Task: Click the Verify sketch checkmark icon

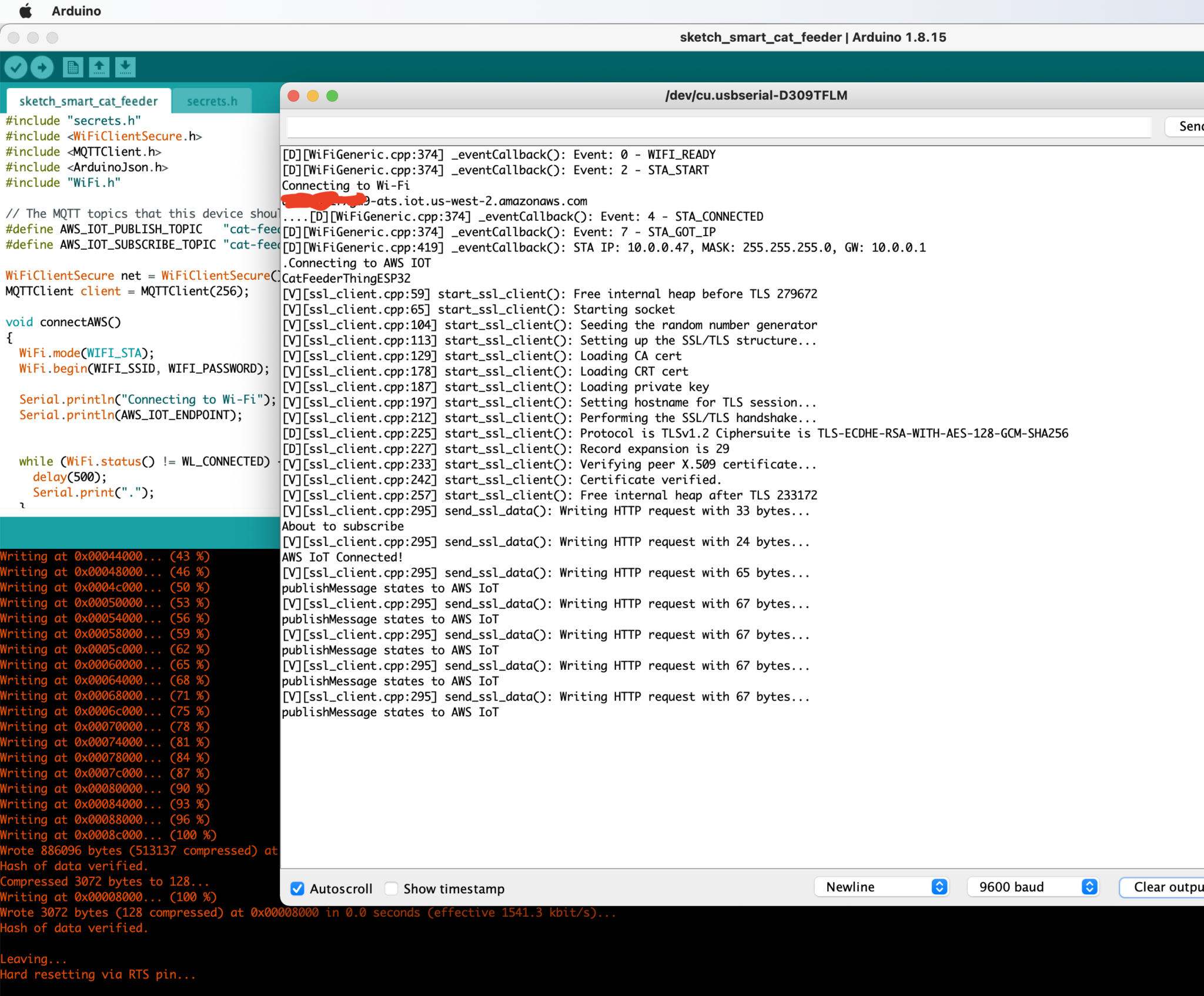Action: coord(16,68)
